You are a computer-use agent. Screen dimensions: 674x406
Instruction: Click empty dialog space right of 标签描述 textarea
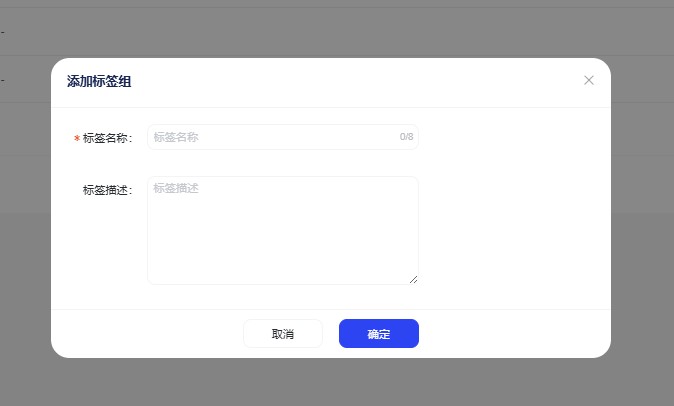[510, 230]
